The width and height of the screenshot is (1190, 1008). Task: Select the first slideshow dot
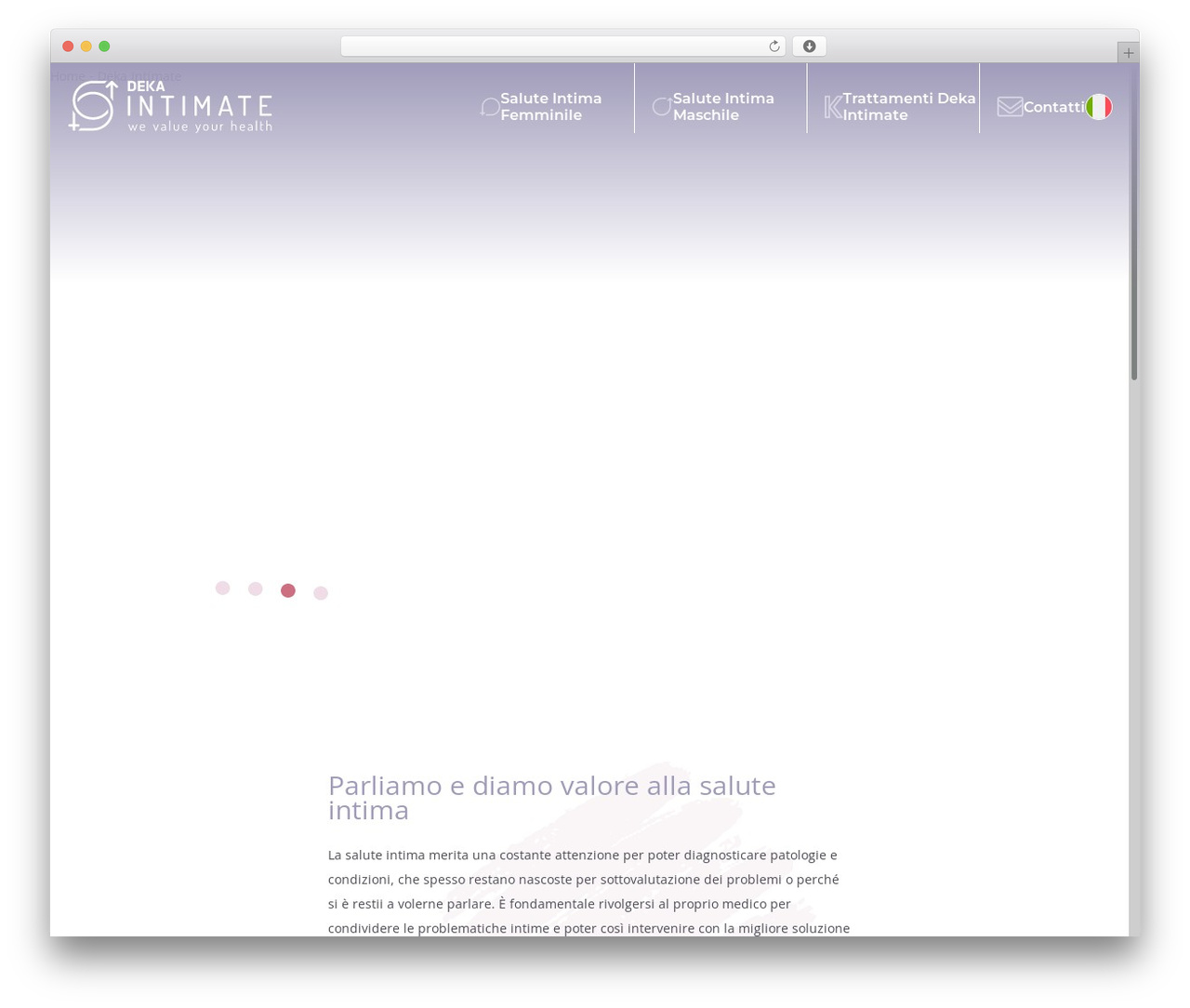coord(223,588)
